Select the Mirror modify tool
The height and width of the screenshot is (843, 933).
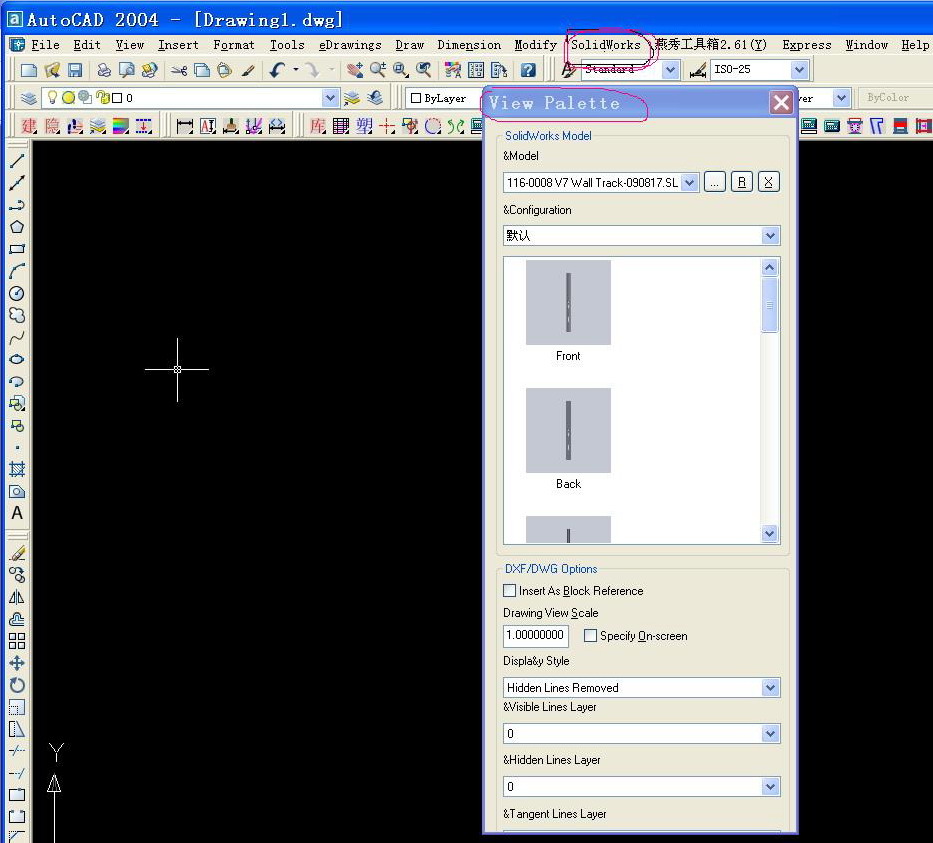point(17,597)
